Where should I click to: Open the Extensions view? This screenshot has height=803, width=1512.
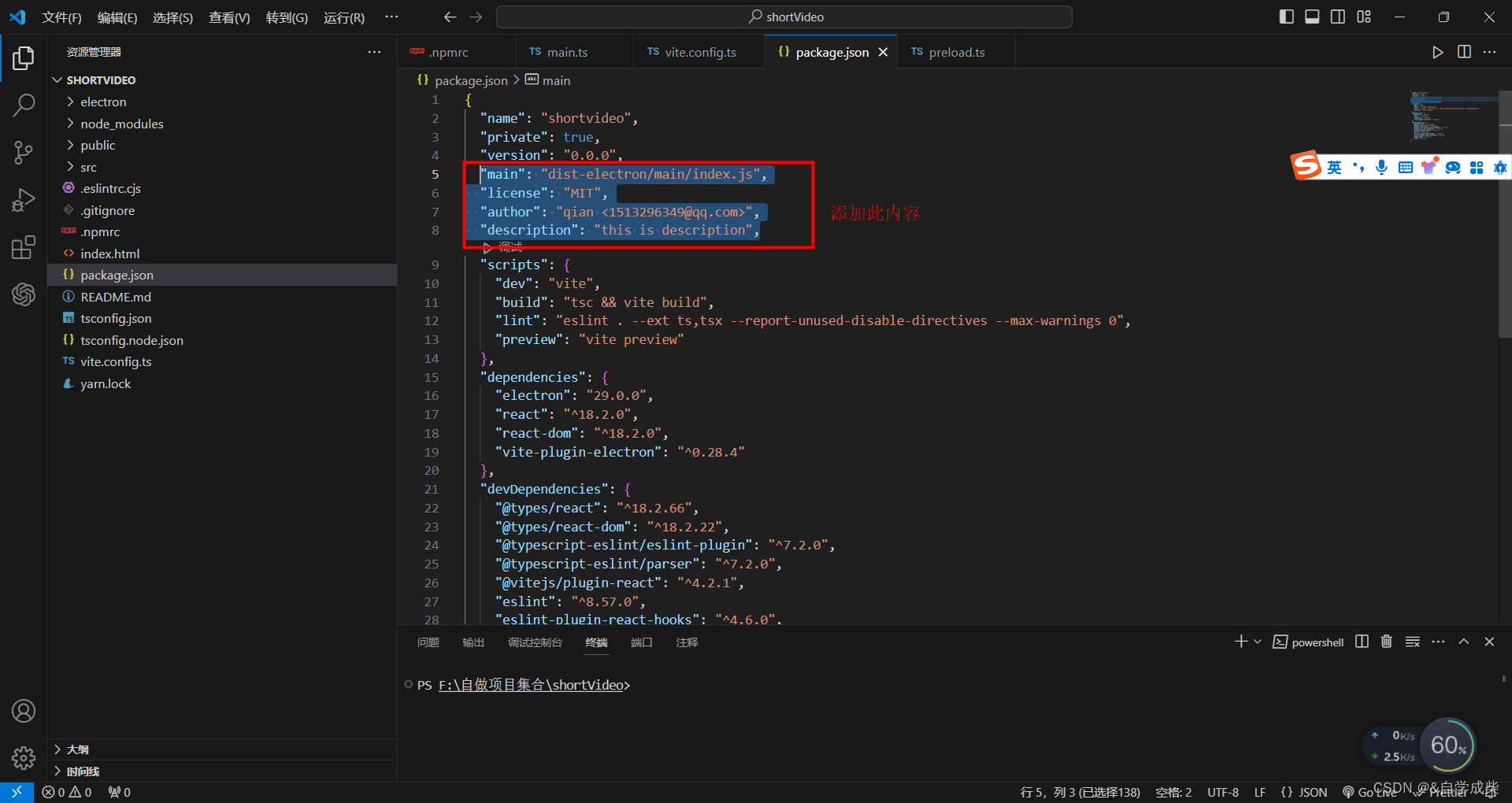click(x=23, y=246)
